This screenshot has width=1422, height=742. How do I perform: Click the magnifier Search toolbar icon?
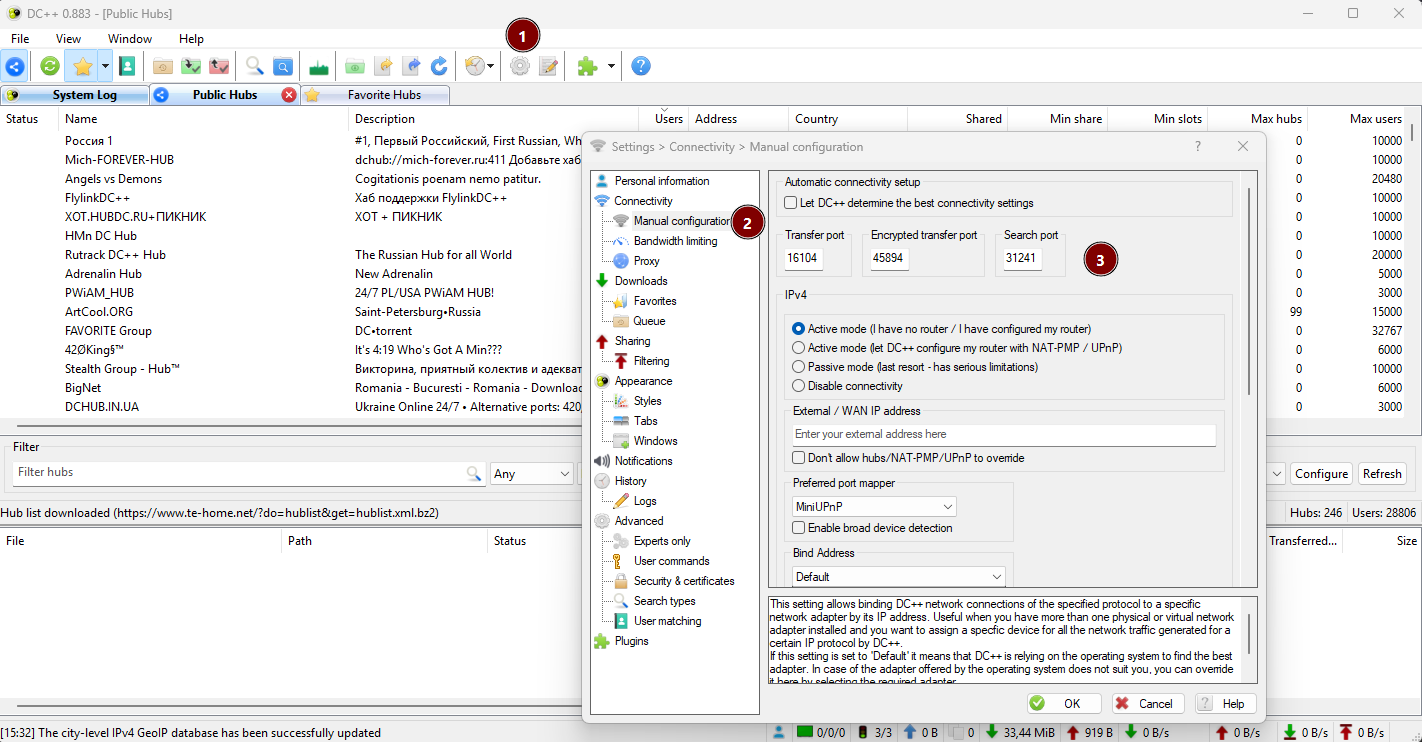pos(255,66)
